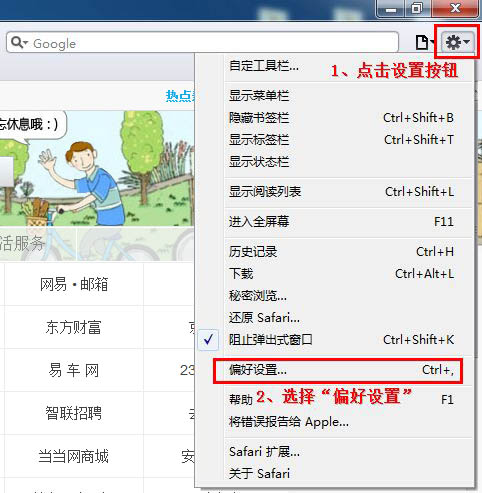Click the search magnifier dropdown icon

click(x=19, y=43)
